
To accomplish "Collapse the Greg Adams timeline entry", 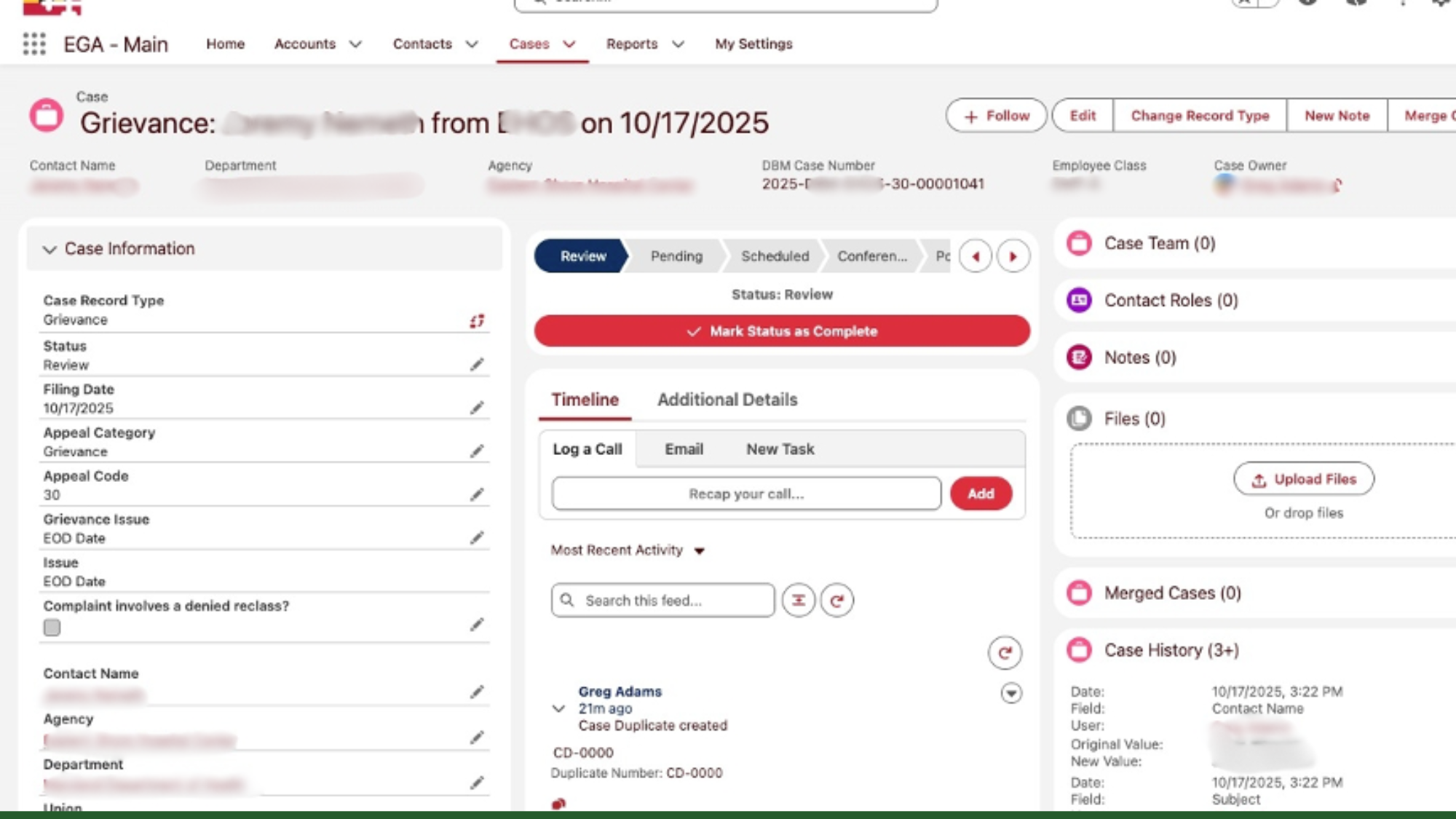I will [x=558, y=708].
